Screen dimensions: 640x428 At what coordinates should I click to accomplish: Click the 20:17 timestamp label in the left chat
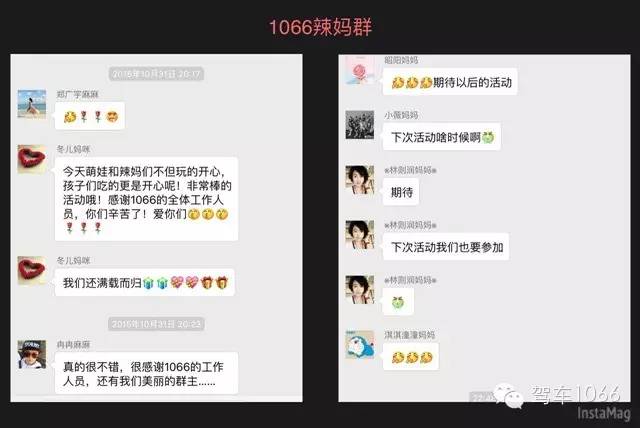tap(156, 74)
